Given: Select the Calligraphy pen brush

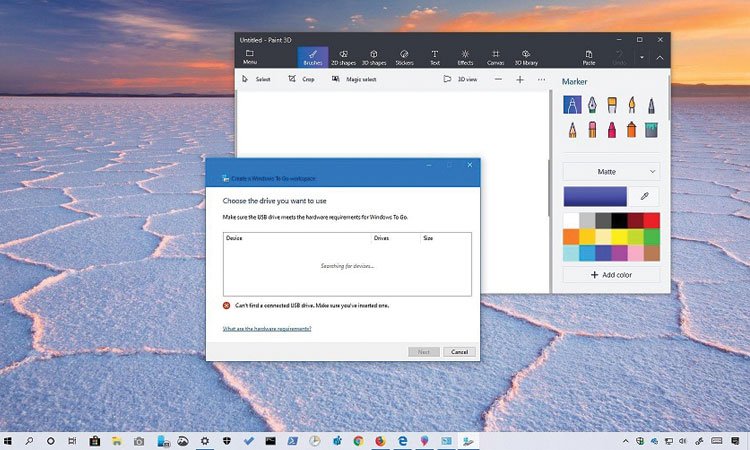Looking at the screenshot, I should pos(592,105).
